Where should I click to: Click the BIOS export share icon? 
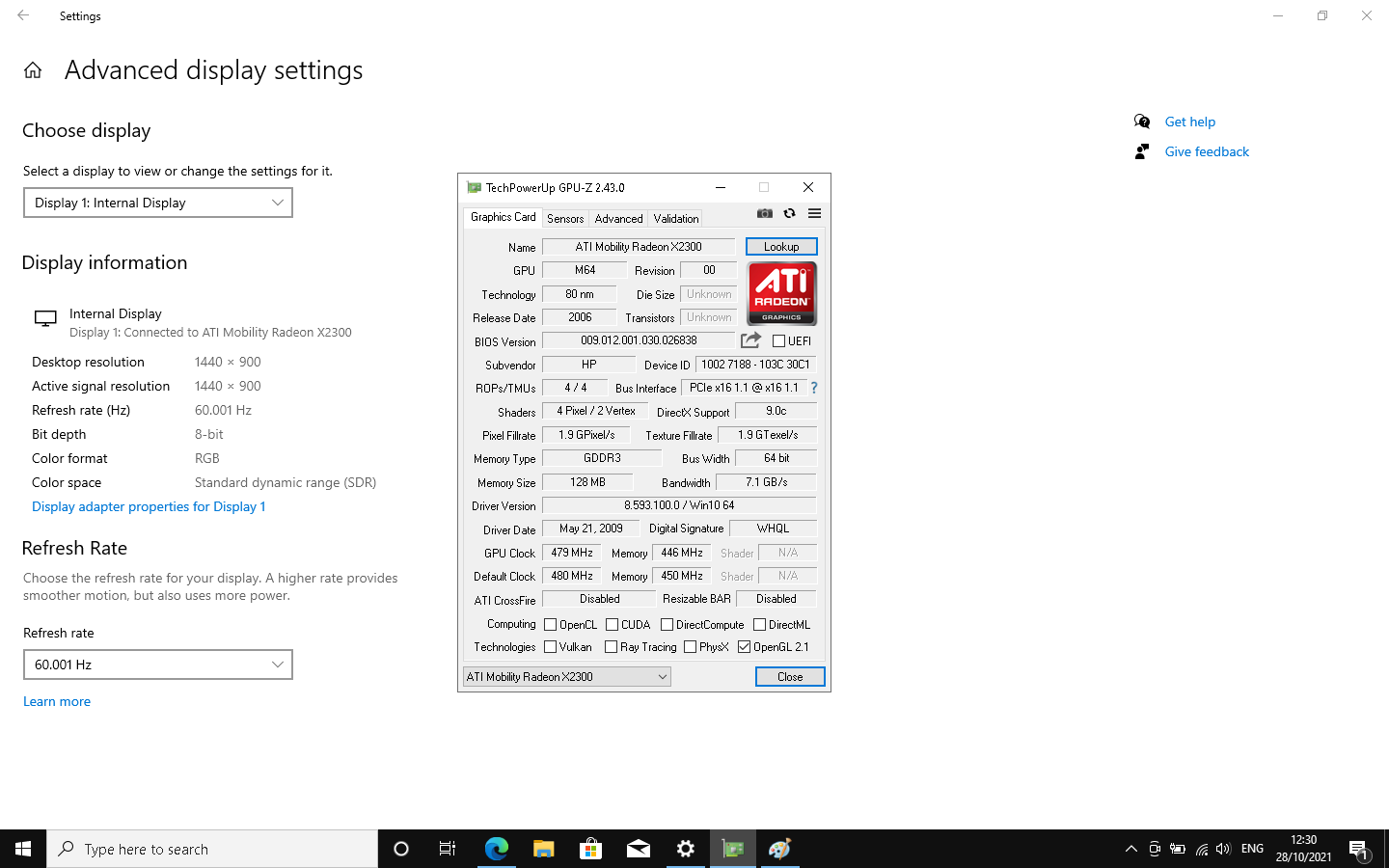click(x=750, y=340)
